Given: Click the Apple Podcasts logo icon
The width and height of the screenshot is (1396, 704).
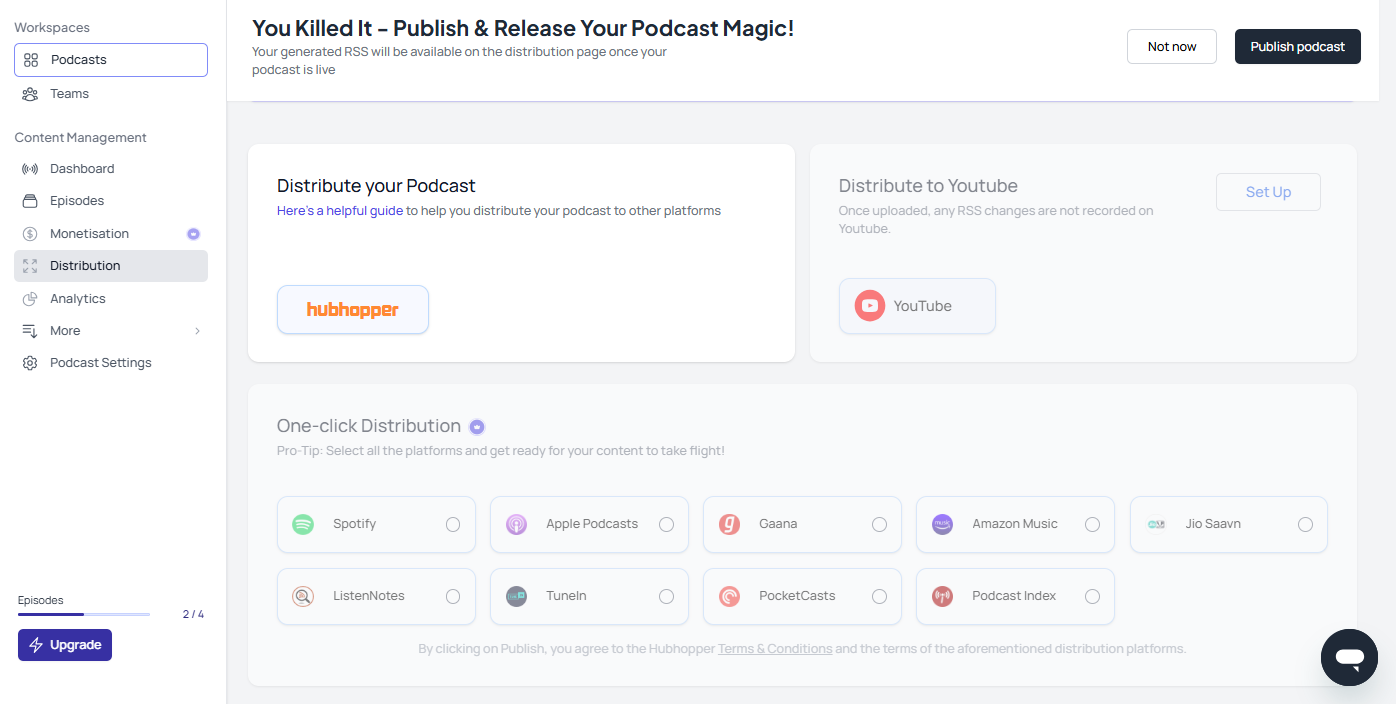Looking at the screenshot, I should pyautogui.click(x=516, y=524).
